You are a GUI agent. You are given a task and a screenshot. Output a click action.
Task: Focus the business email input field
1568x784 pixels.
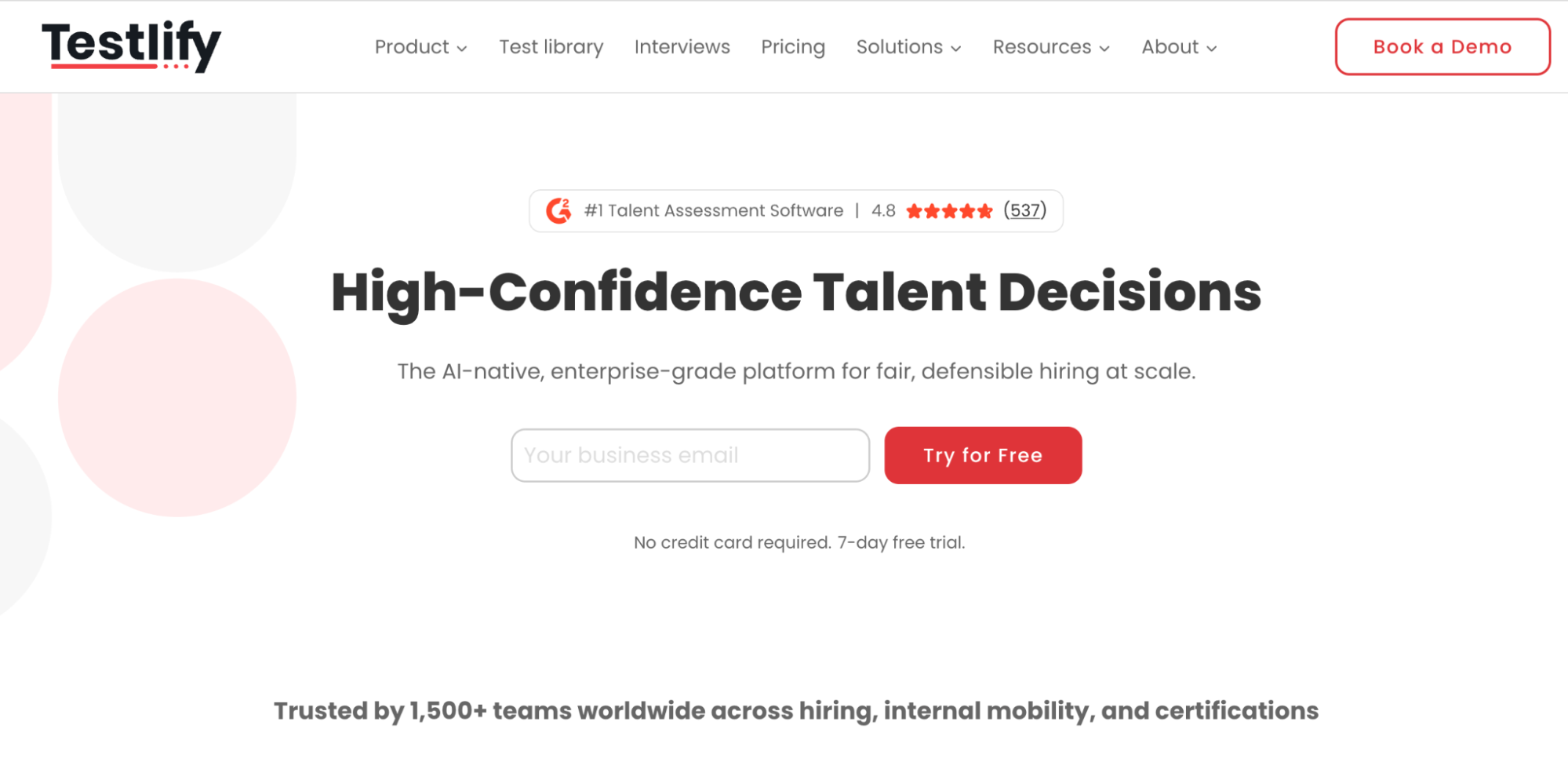[689, 455]
